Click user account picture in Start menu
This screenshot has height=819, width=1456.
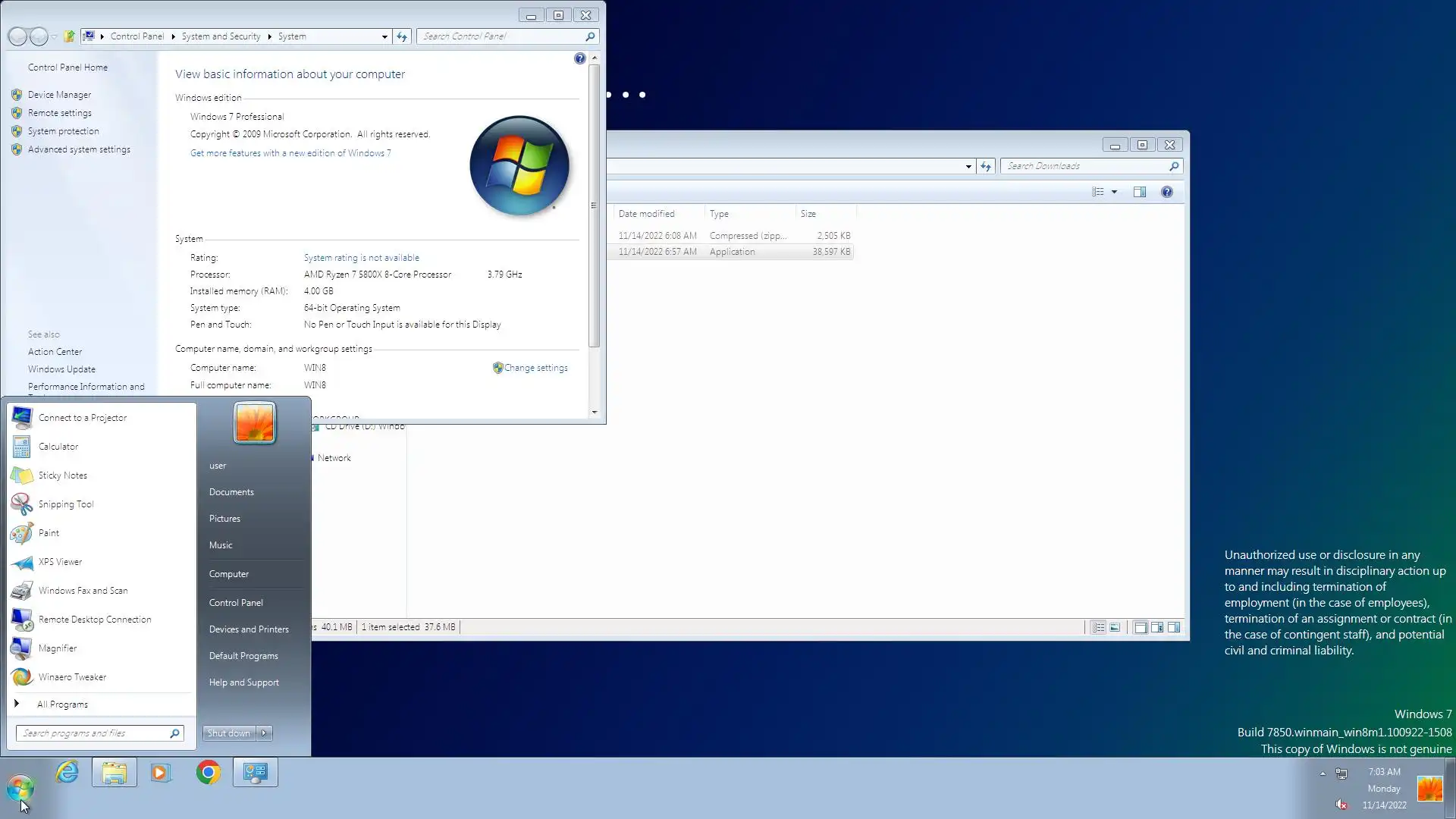[x=255, y=422]
